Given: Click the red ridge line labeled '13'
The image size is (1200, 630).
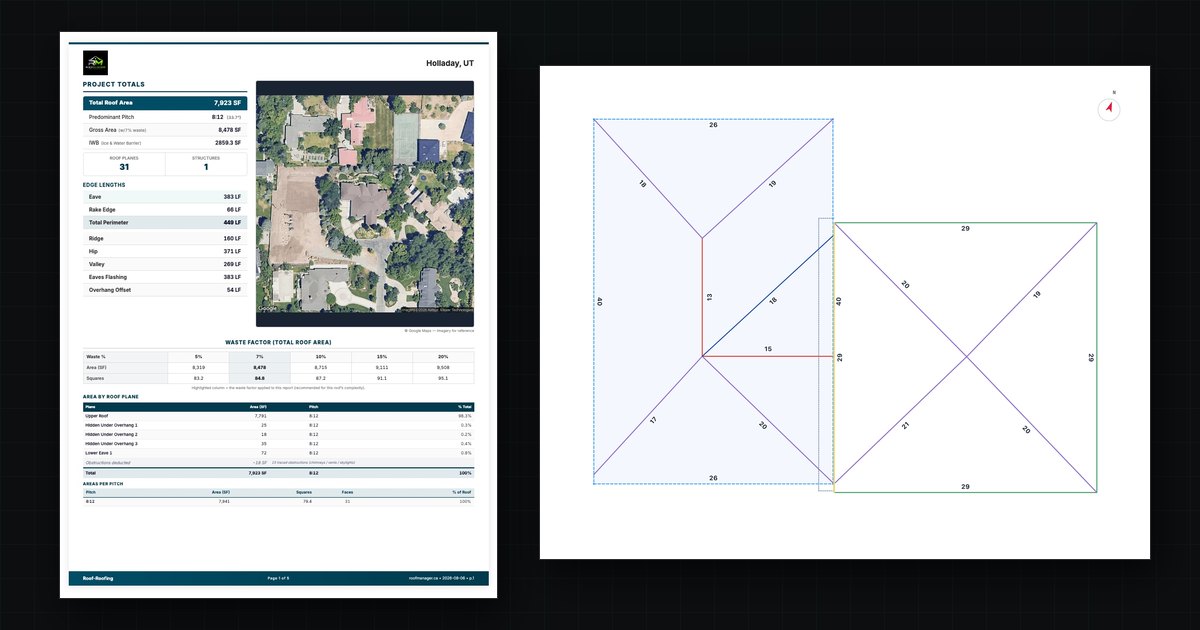Looking at the screenshot, I should [x=702, y=297].
